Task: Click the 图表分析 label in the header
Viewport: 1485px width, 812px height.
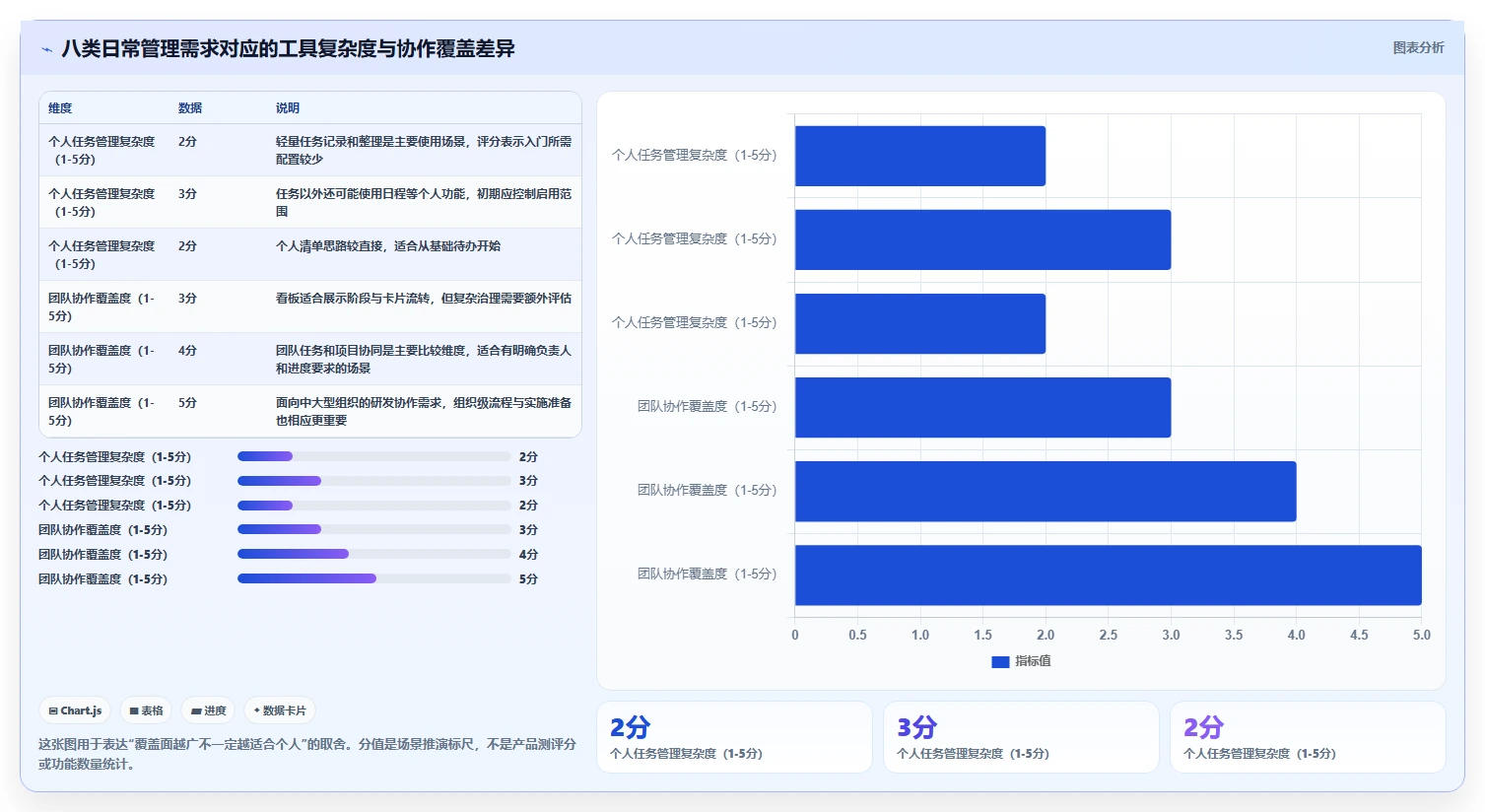Action: pyautogui.click(x=1418, y=47)
